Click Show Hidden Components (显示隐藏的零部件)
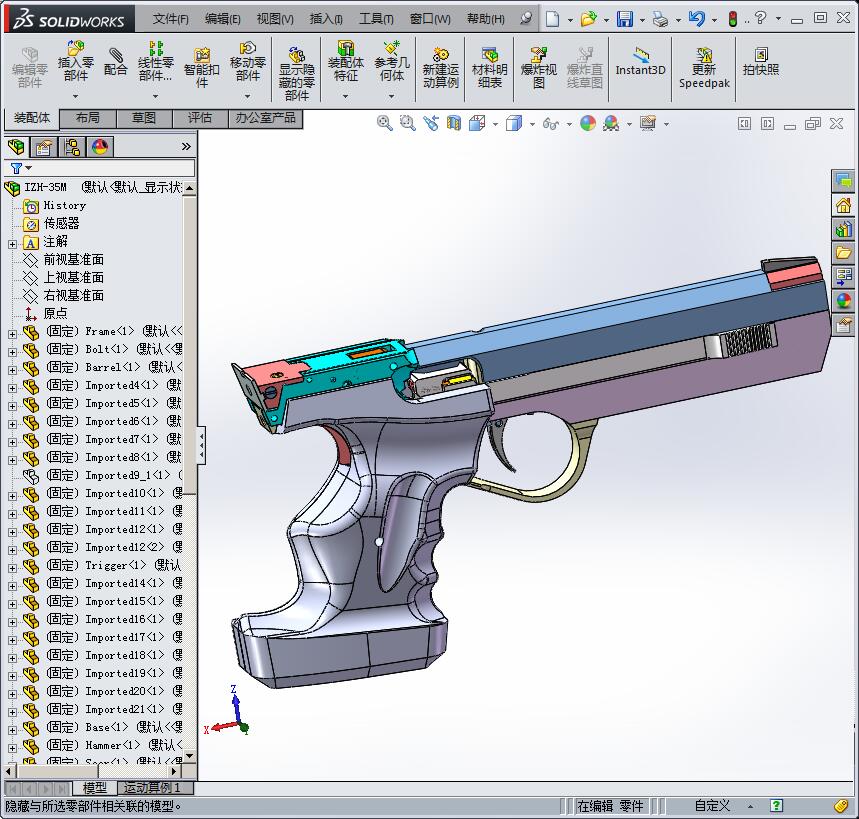 pyautogui.click(x=296, y=73)
